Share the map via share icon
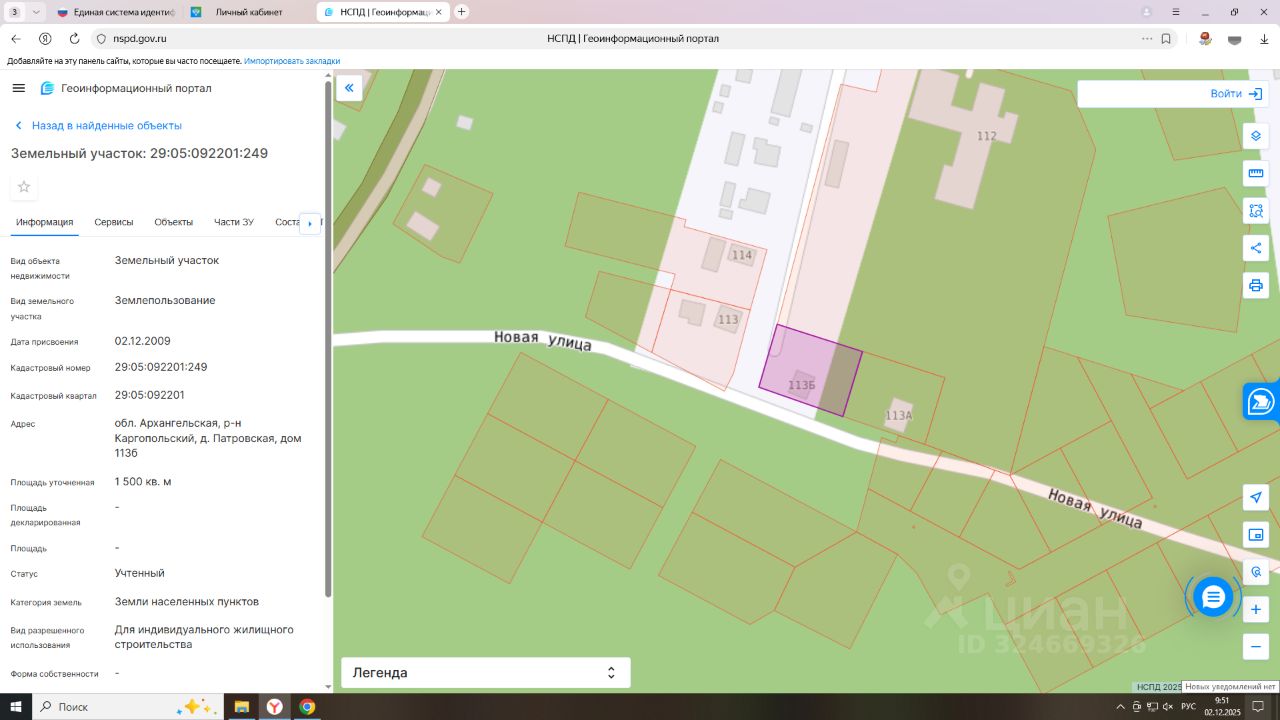Image resolution: width=1280 pixels, height=720 pixels. (1256, 248)
